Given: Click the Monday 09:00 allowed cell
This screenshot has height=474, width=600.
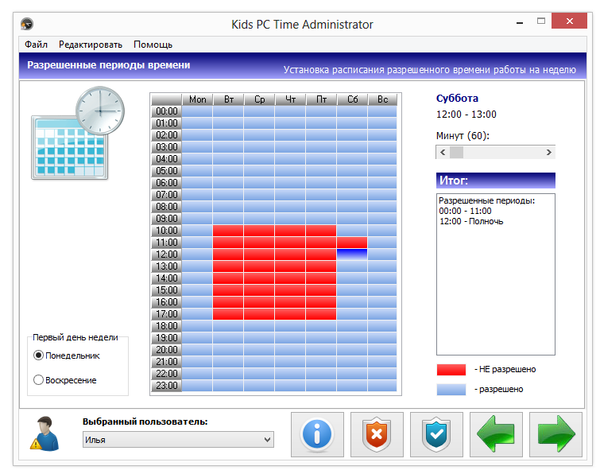Looking at the screenshot, I should click(197, 219).
